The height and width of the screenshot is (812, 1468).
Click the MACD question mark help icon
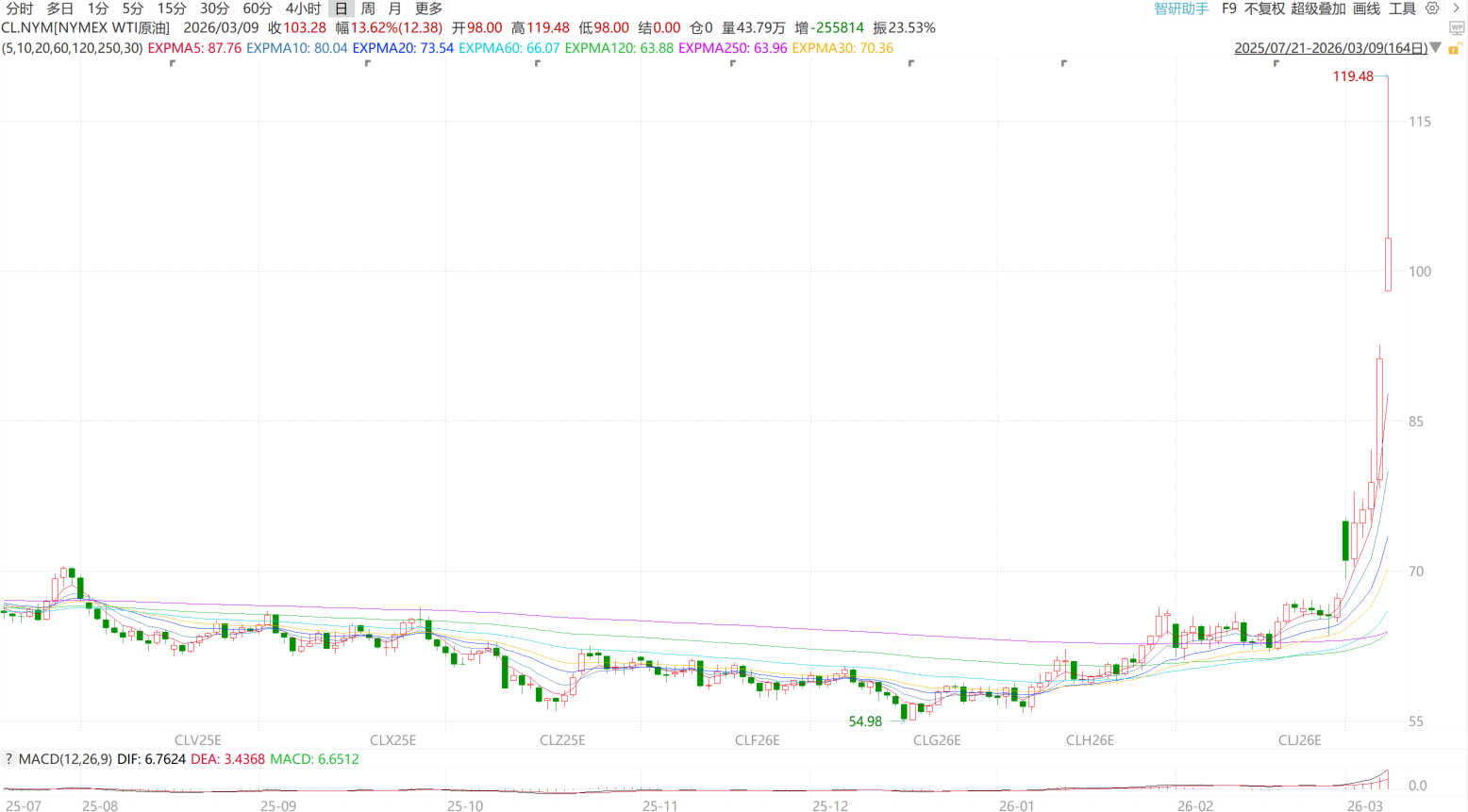(8, 759)
